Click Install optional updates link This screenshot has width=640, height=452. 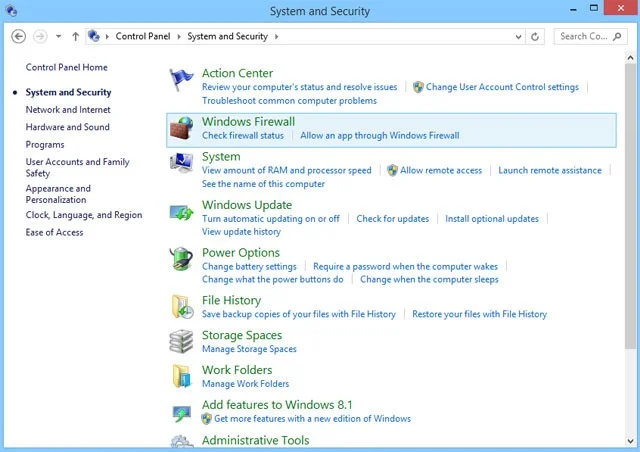tap(492, 219)
